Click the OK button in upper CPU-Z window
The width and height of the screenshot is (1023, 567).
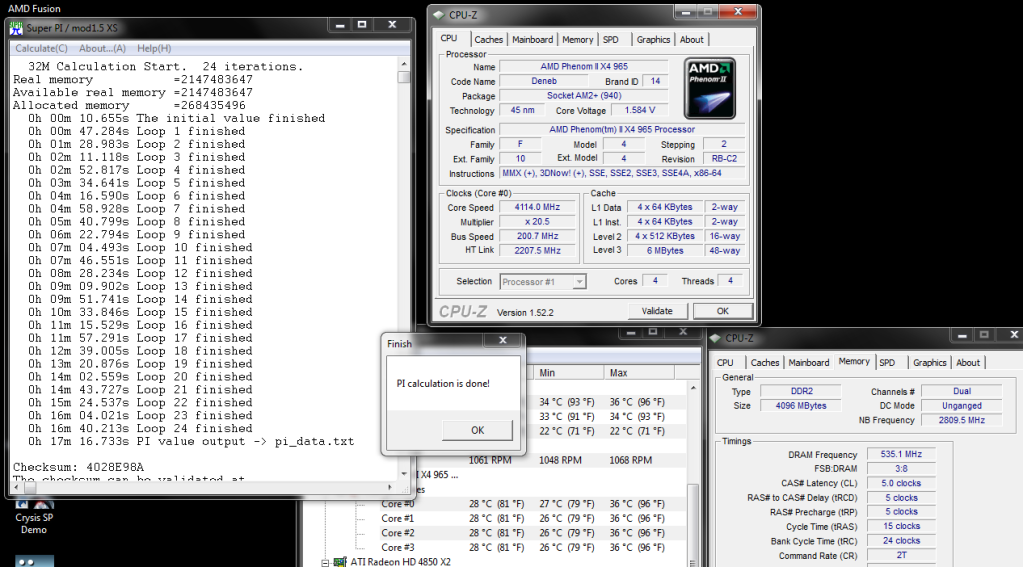click(x=723, y=310)
